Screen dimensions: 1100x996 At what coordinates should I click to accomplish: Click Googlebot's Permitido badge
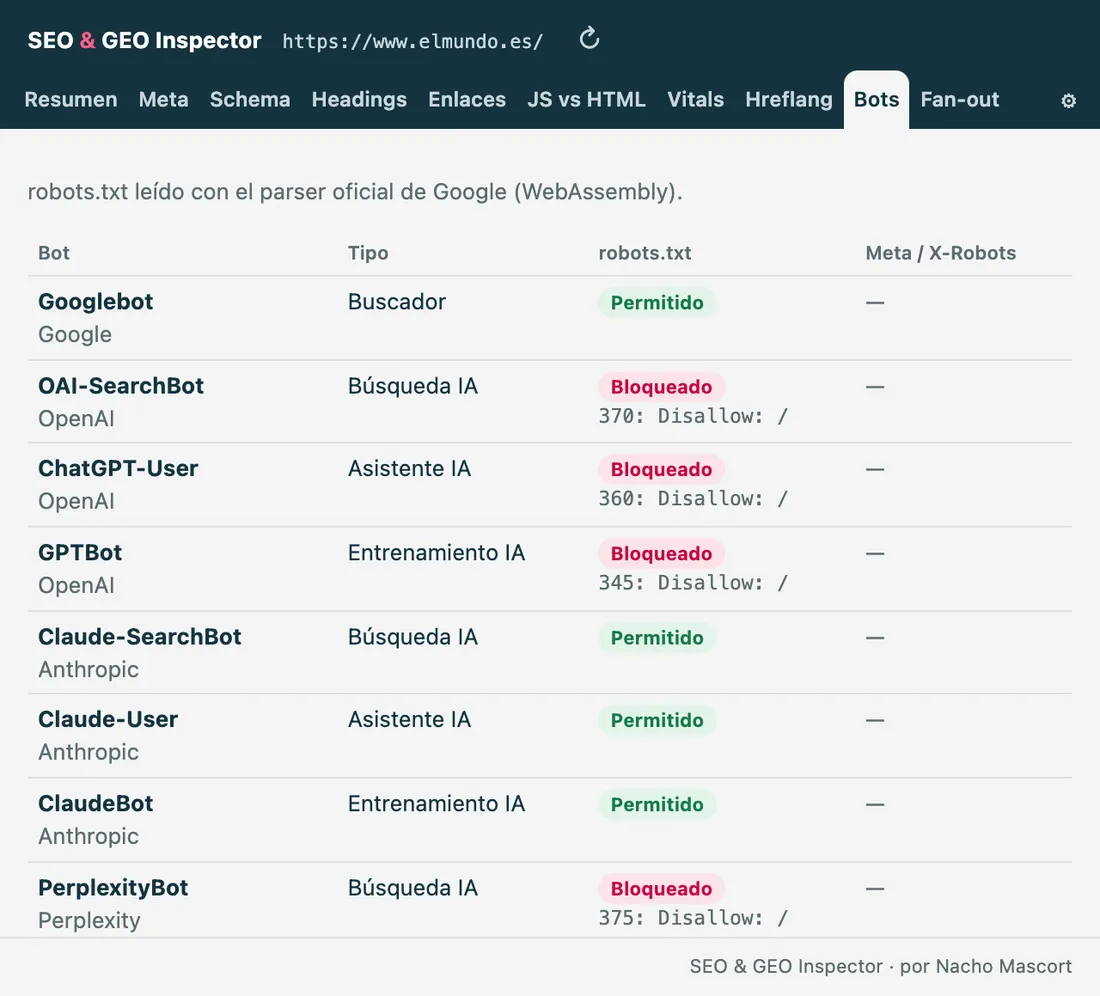[657, 302]
